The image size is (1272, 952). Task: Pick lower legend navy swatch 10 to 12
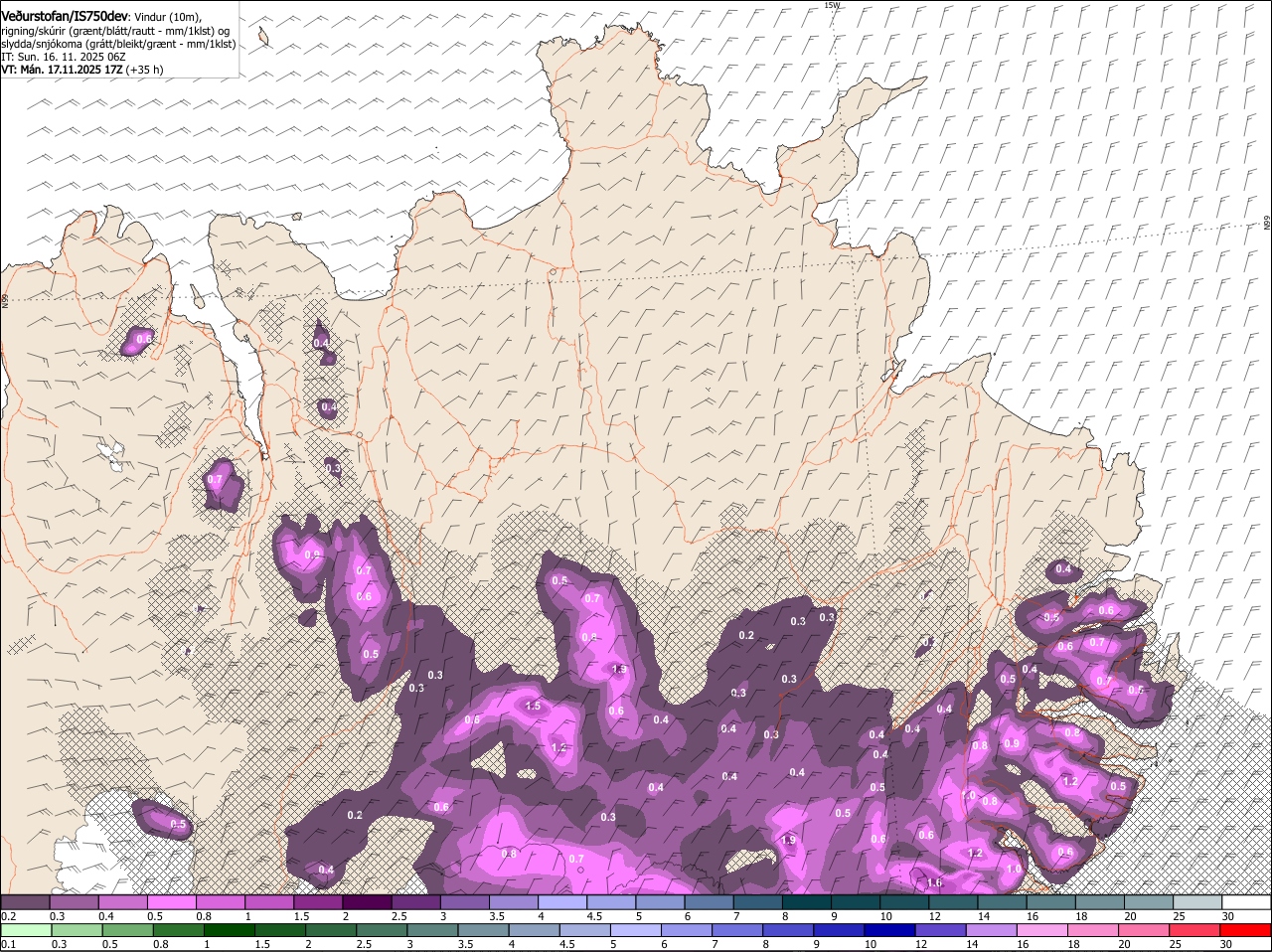[887, 930]
